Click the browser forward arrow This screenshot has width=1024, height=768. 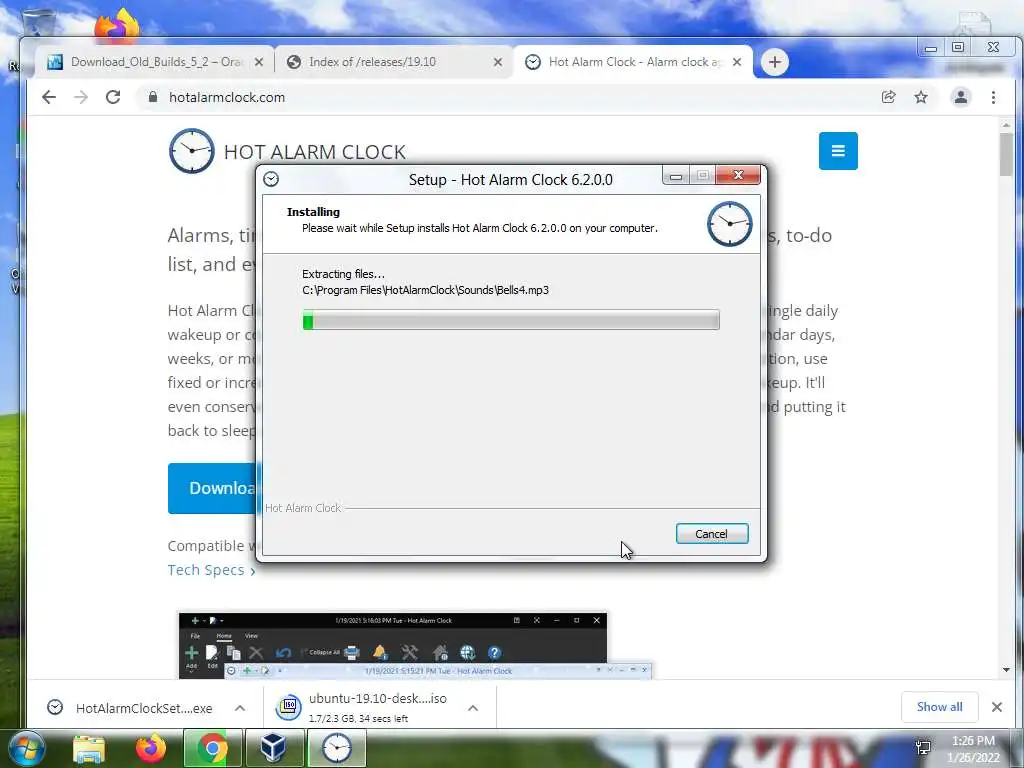(81, 97)
